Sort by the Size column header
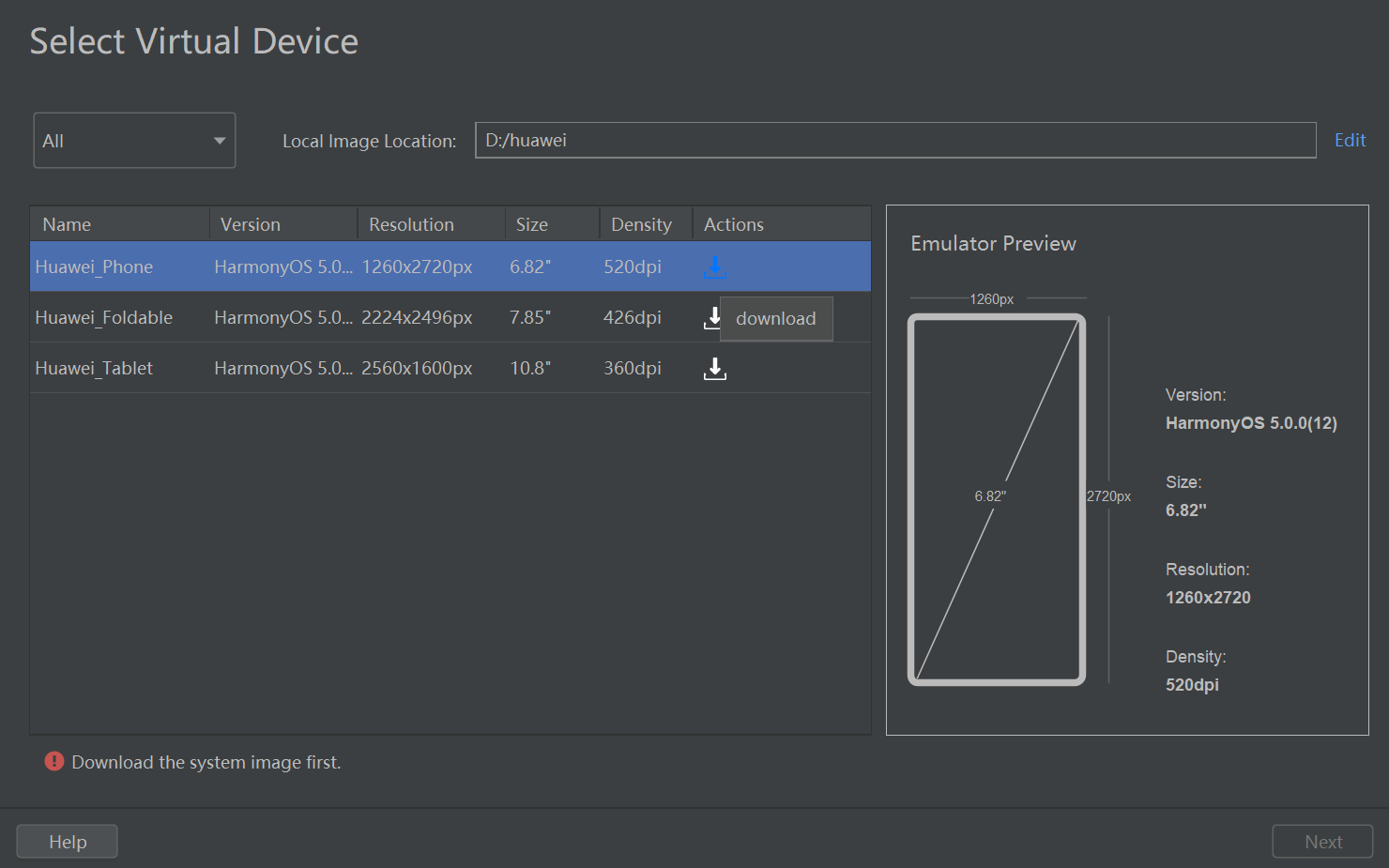This screenshot has height=868, width=1389. coord(553,224)
